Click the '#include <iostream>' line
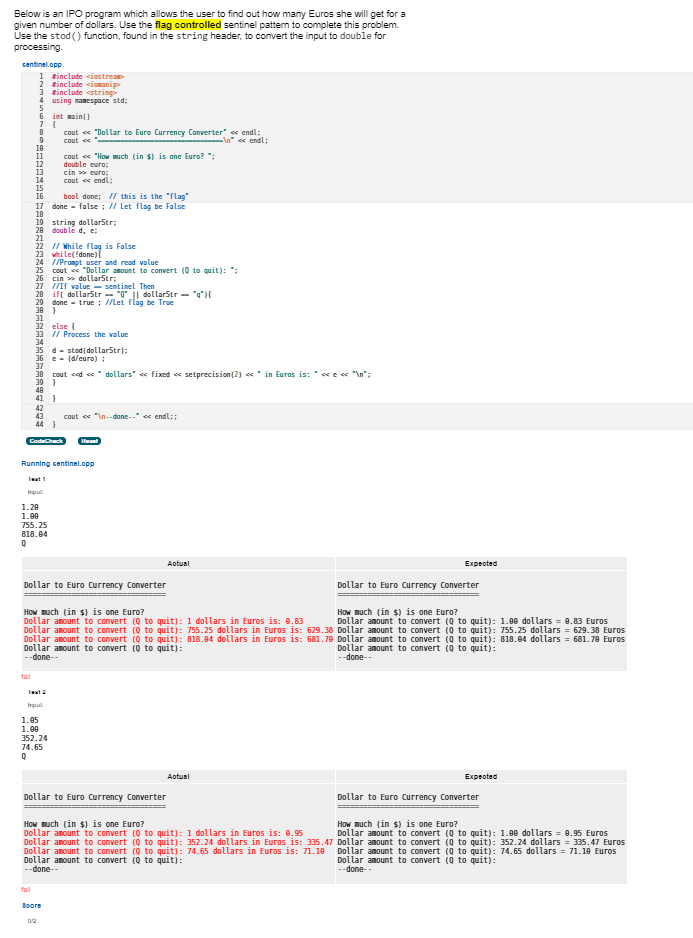The width and height of the screenshot is (693, 938). [x=88, y=77]
